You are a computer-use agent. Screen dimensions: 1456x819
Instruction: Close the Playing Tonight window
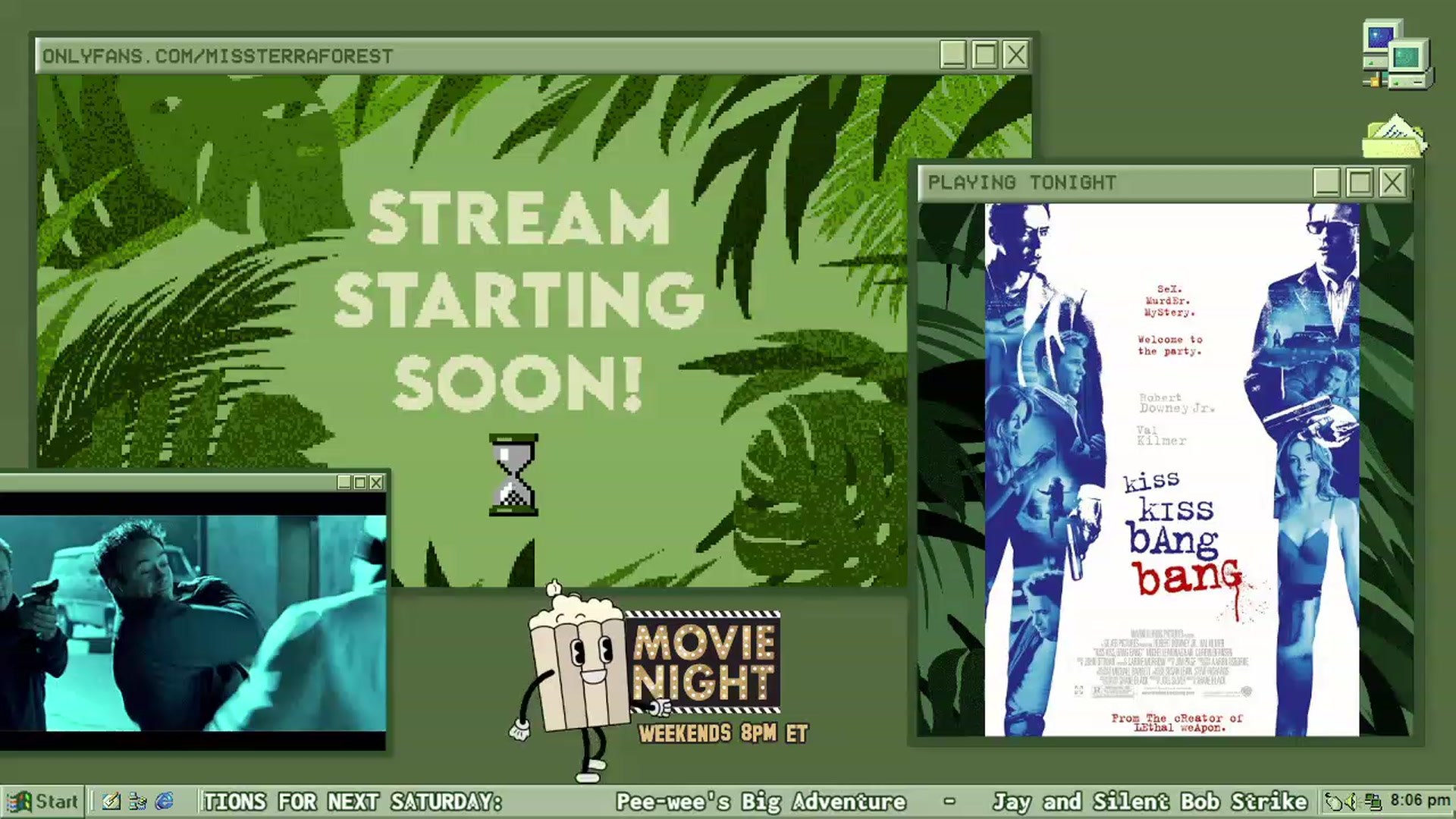tap(1393, 183)
